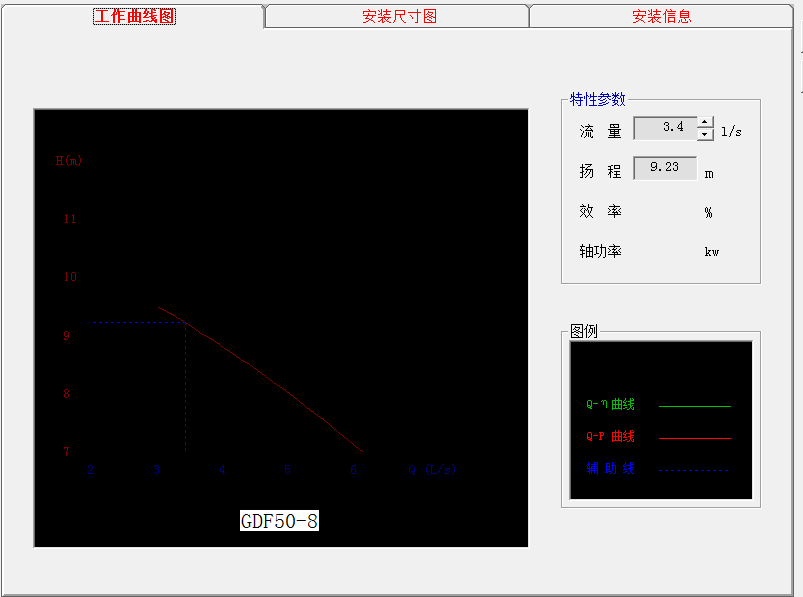This screenshot has height=597, width=803.
Task: Click the 辅助线 legend entry
Action: 610,468
